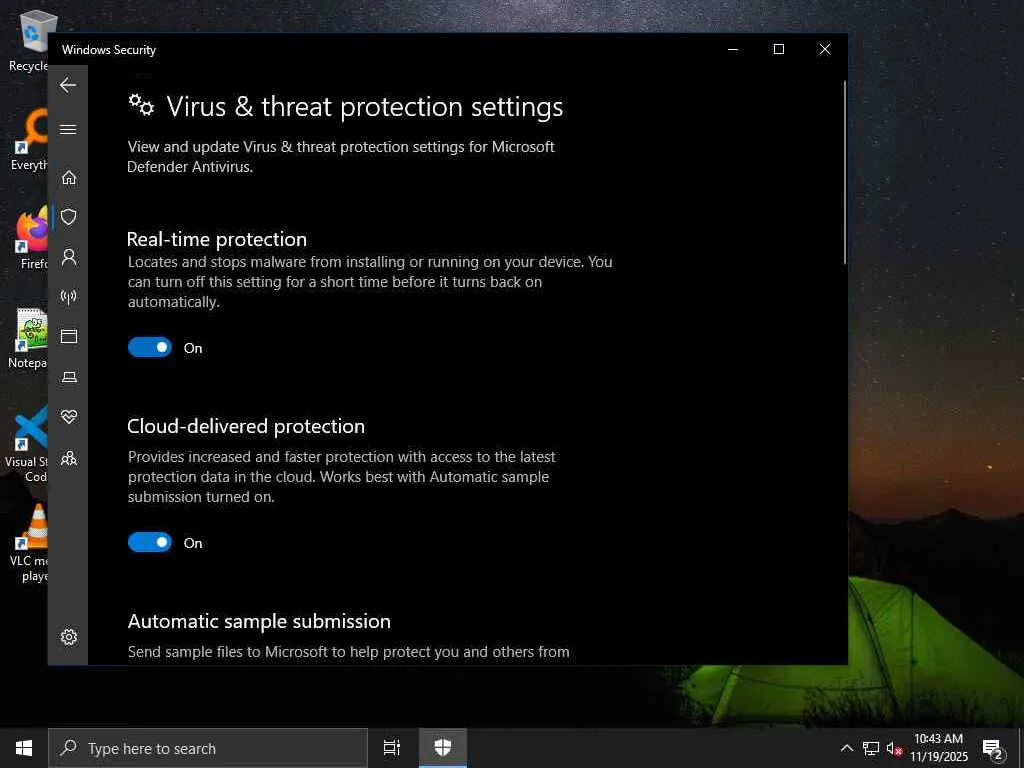Select the Visual Studio Code desktop shortcut
The width and height of the screenshot is (1024, 768).
[x=27, y=444]
